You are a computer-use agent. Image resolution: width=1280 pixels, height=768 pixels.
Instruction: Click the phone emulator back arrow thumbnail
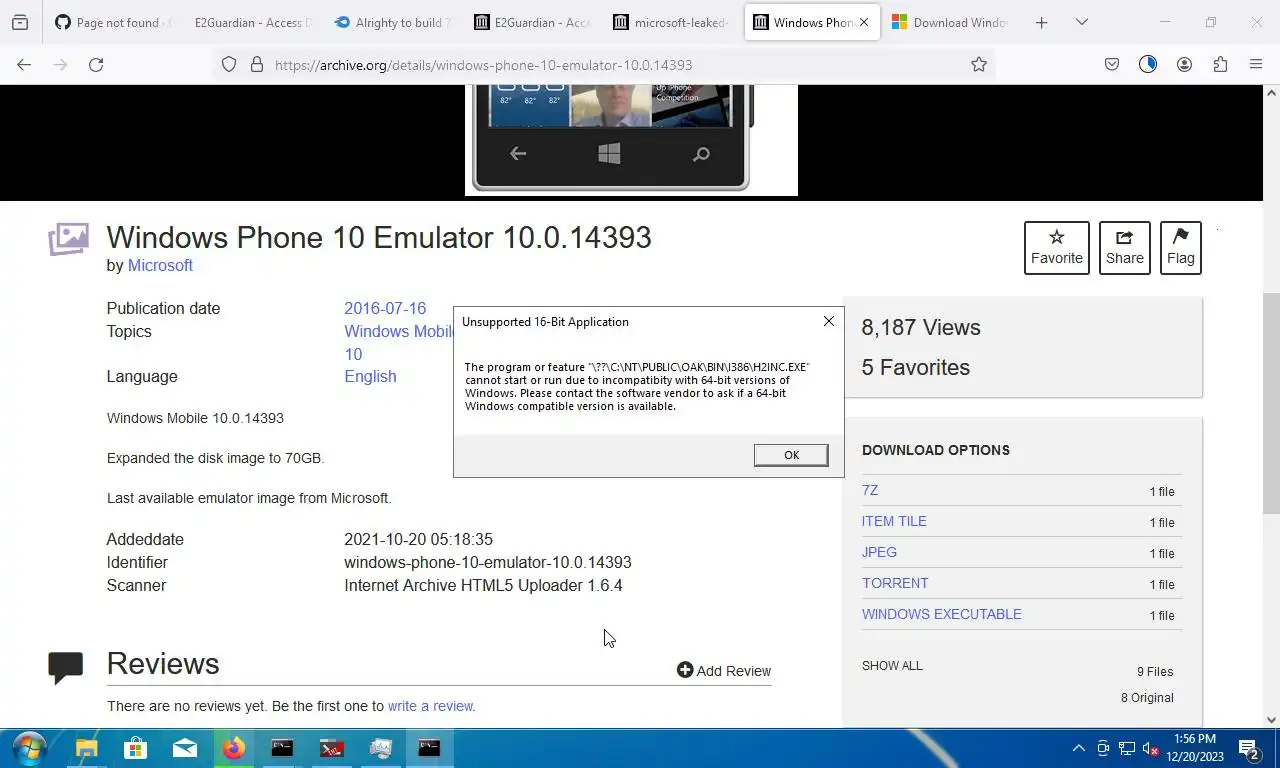(517, 153)
